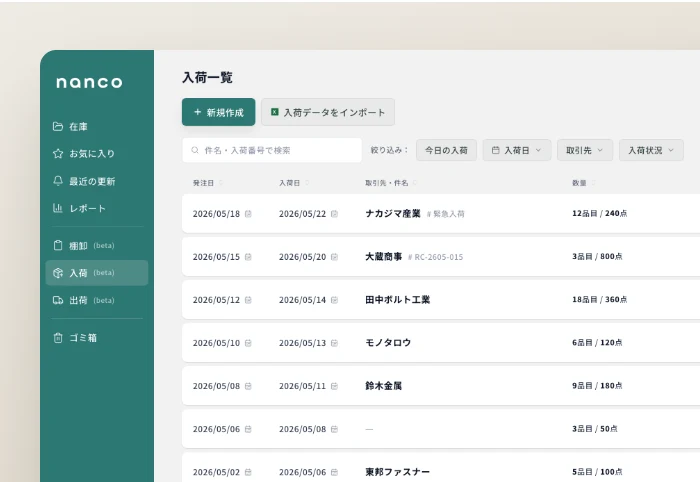Click the ゴミ箱 trash icon

point(58,338)
